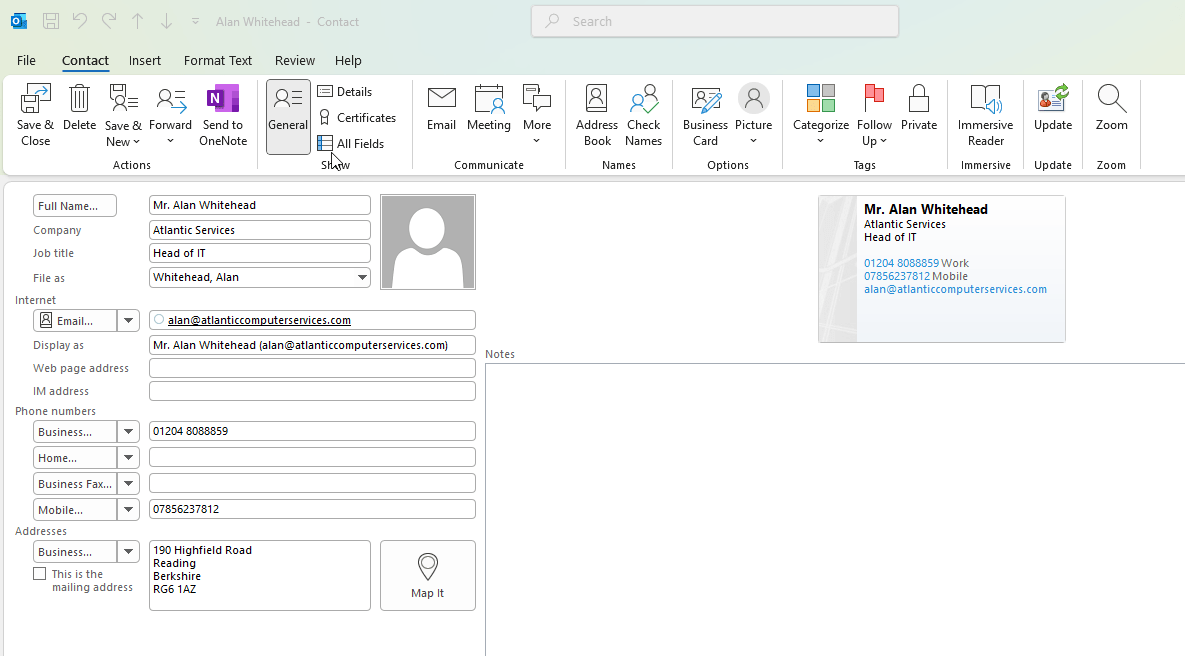Expand the File as dropdown

click(361, 277)
